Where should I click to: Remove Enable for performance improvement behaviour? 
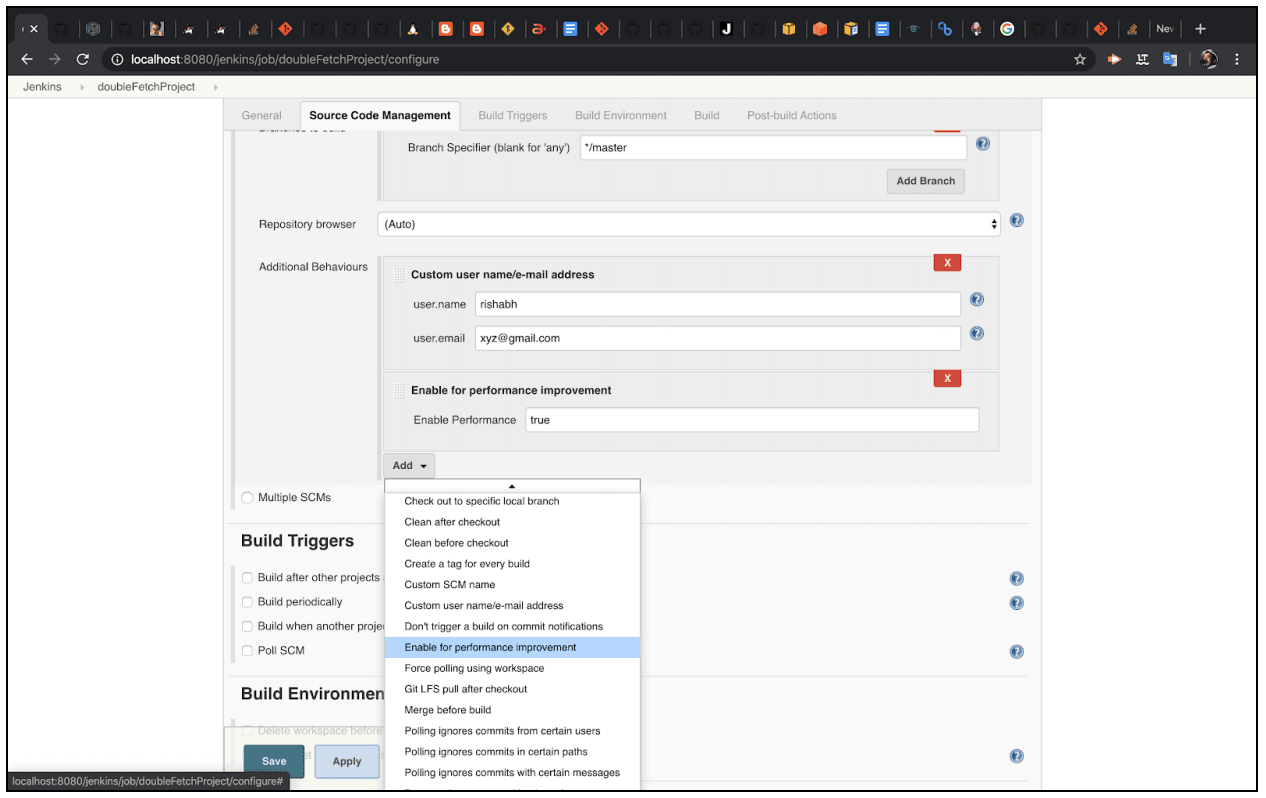coord(946,378)
